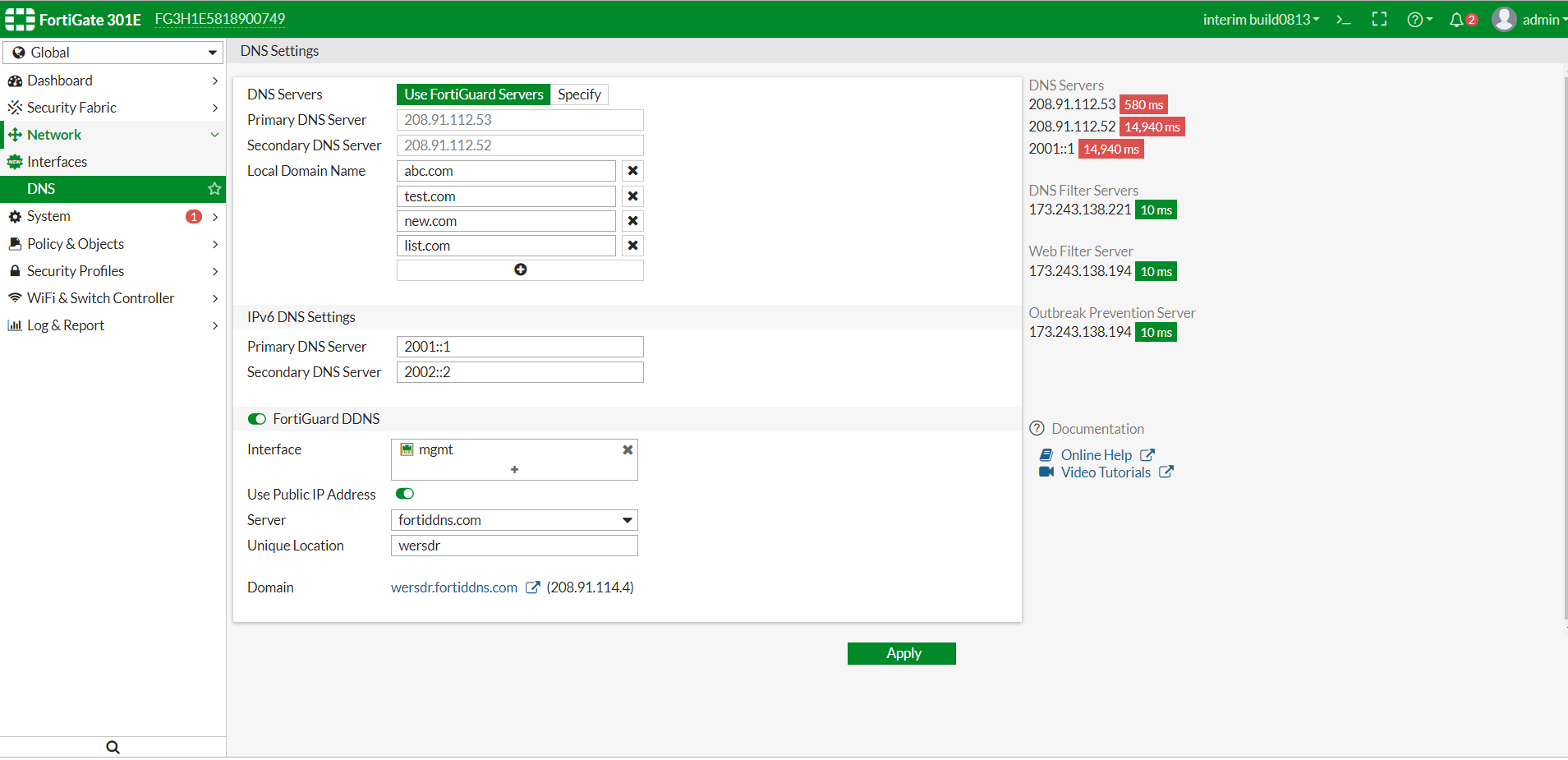Image resolution: width=1568 pixels, height=760 pixels.
Task: Click the Policy & Objects menu item
Action: (113, 244)
